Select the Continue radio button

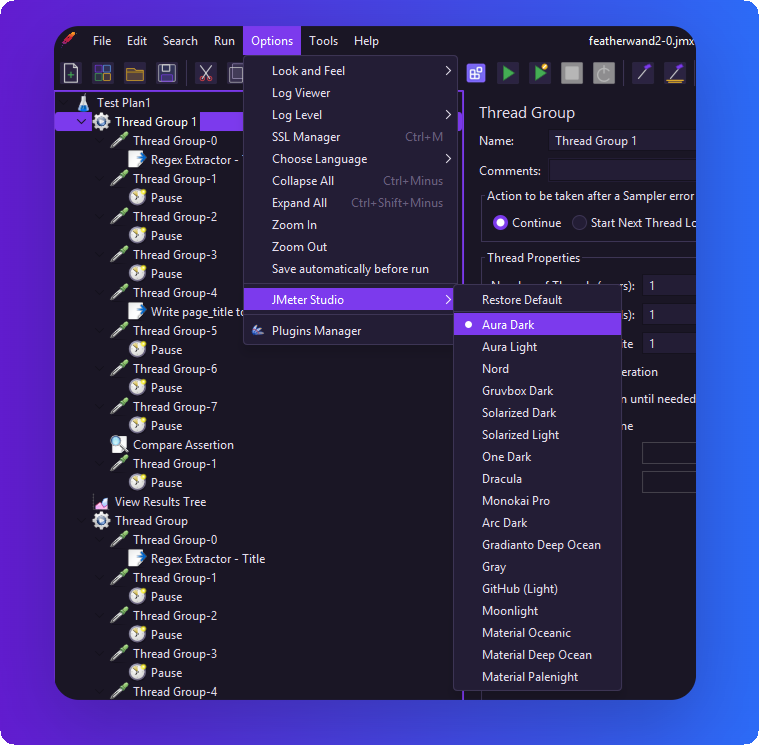(x=500, y=223)
